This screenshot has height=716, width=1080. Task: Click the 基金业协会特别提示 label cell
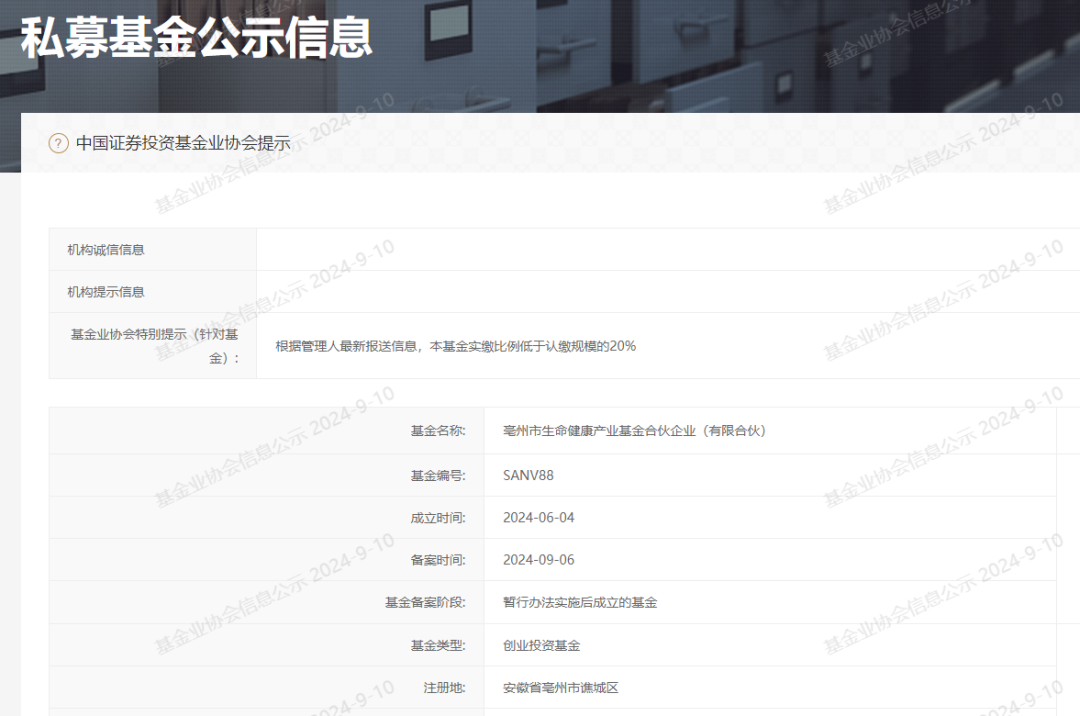[154, 346]
